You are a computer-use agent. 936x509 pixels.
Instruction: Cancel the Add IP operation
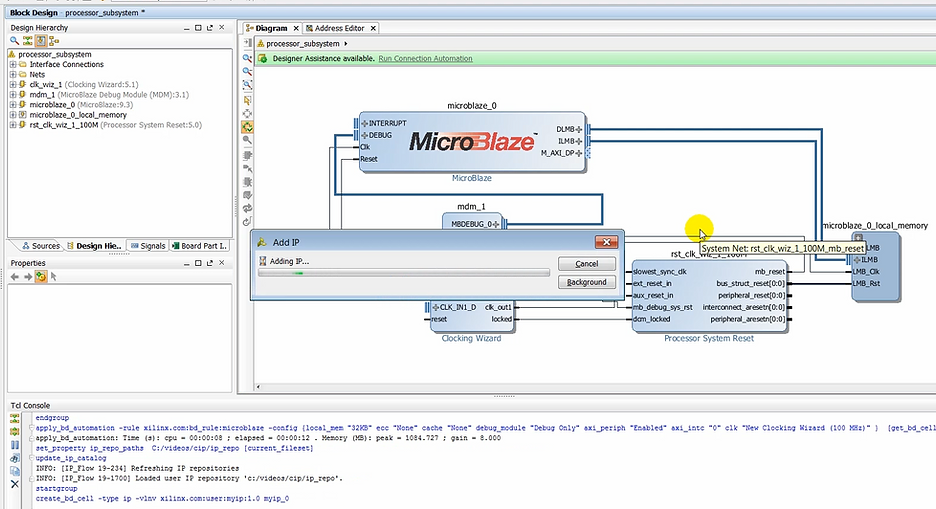pos(586,264)
